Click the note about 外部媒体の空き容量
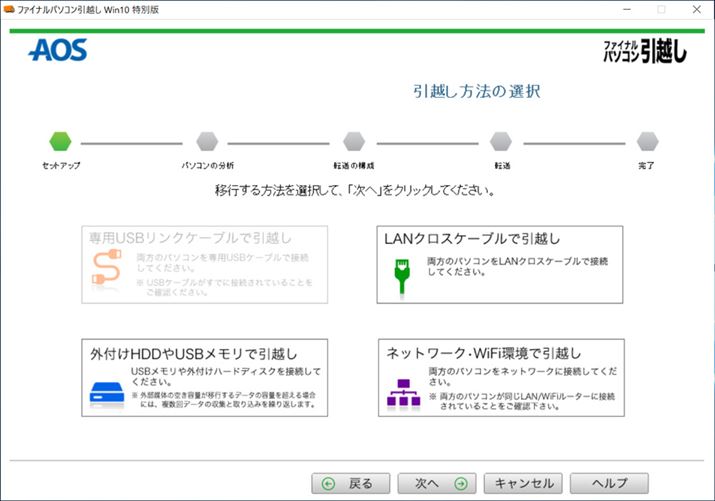 [x=224, y=400]
